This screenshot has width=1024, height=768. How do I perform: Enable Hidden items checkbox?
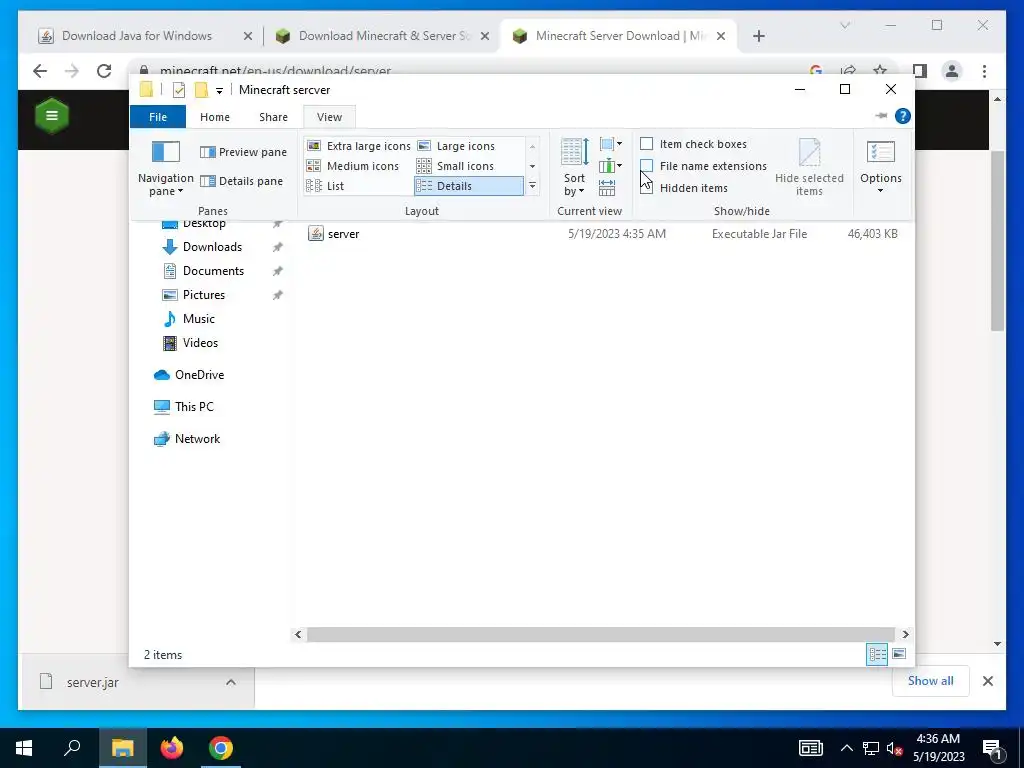click(647, 188)
